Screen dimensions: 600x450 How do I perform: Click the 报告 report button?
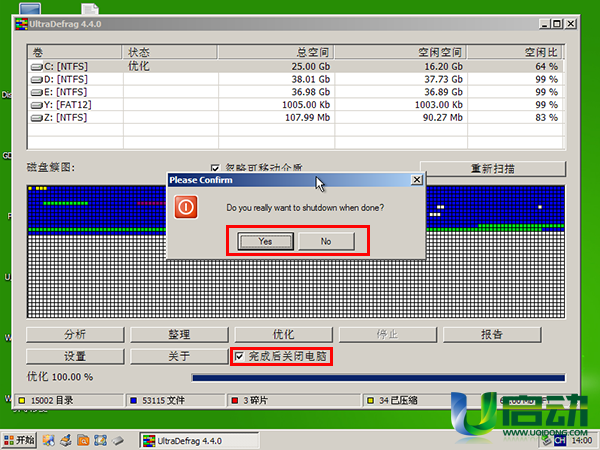(x=492, y=334)
